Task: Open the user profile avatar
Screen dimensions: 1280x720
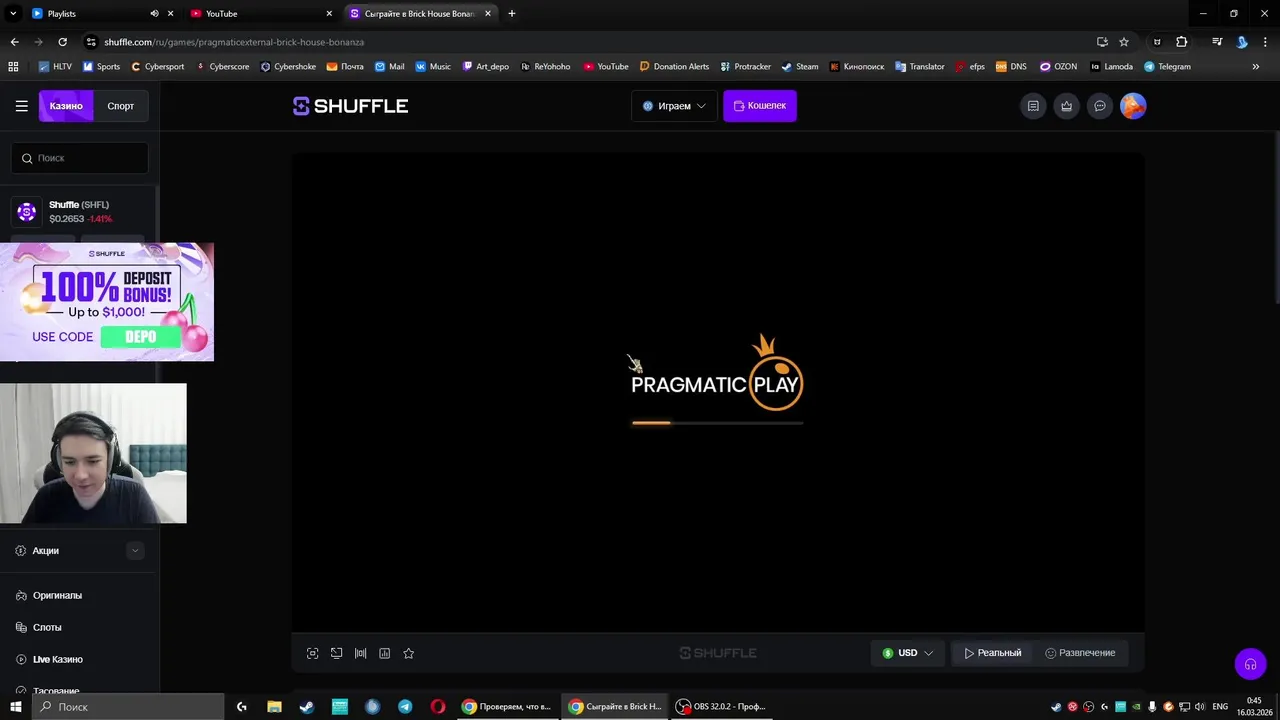Action: tap(1133, 106)
